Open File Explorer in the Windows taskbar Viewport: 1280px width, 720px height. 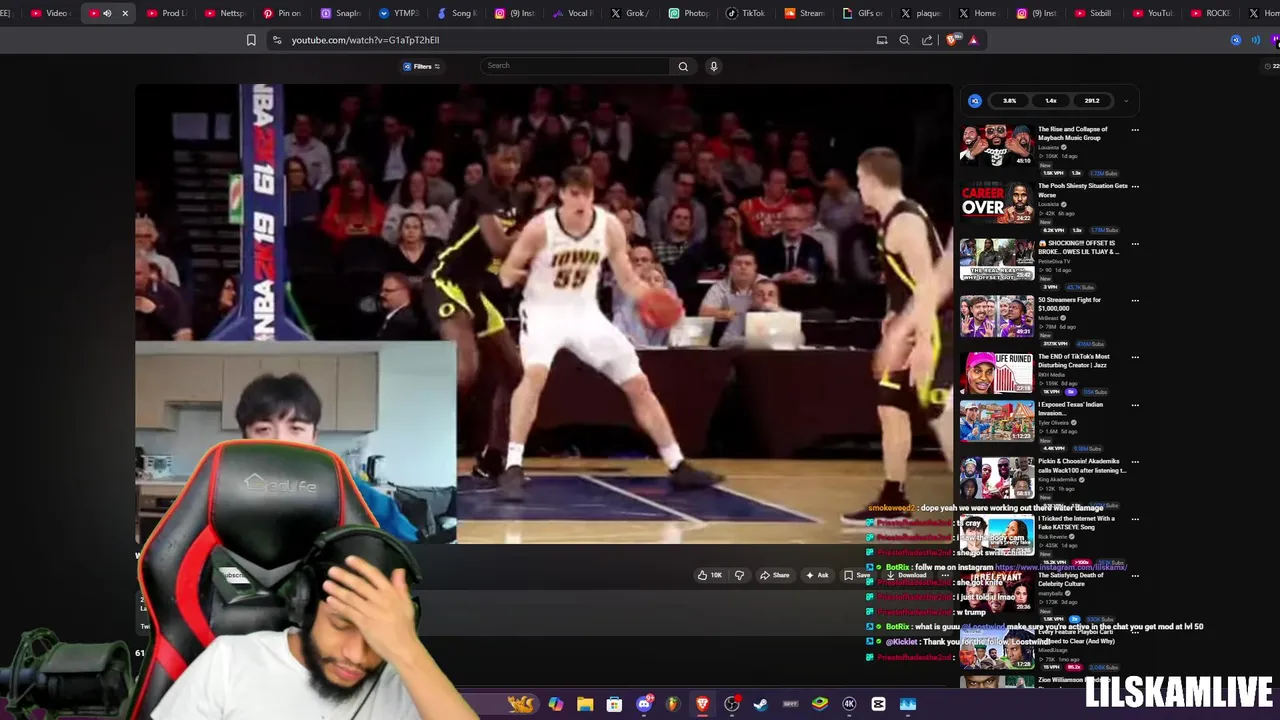point(585,704)
